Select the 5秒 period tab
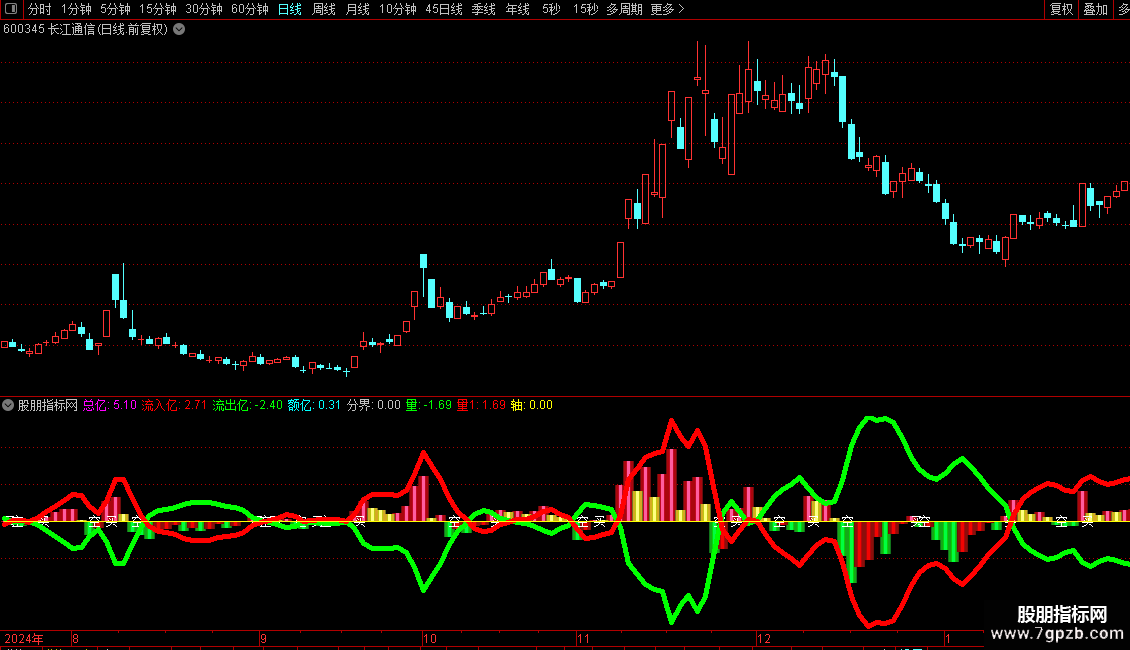 [551, 9]
